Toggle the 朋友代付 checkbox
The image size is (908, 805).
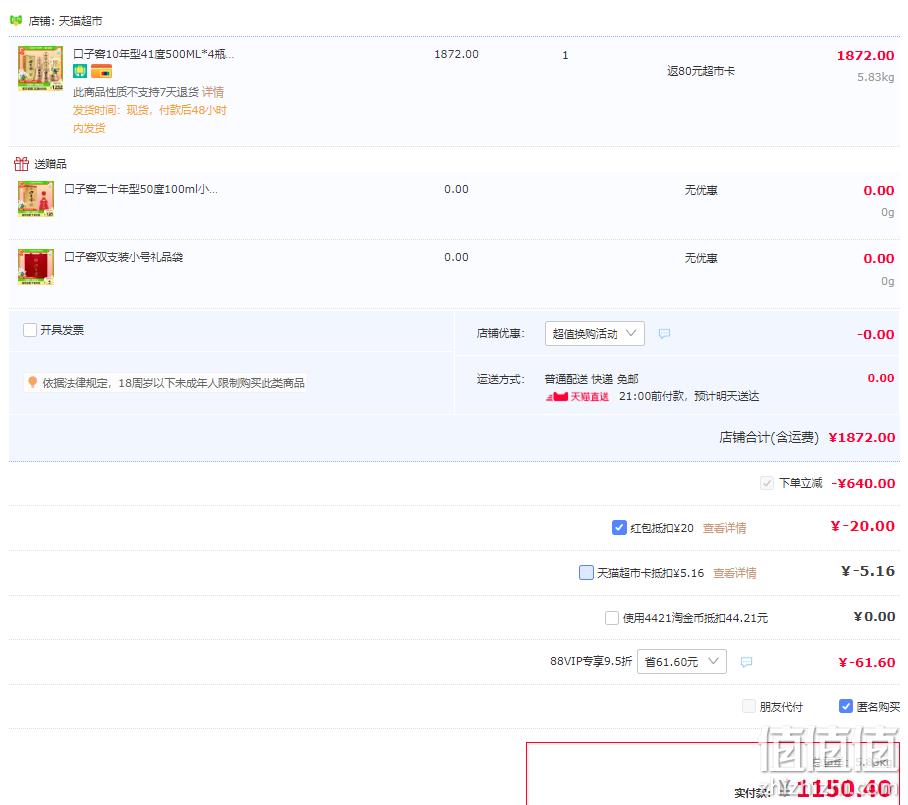(749, 706)
